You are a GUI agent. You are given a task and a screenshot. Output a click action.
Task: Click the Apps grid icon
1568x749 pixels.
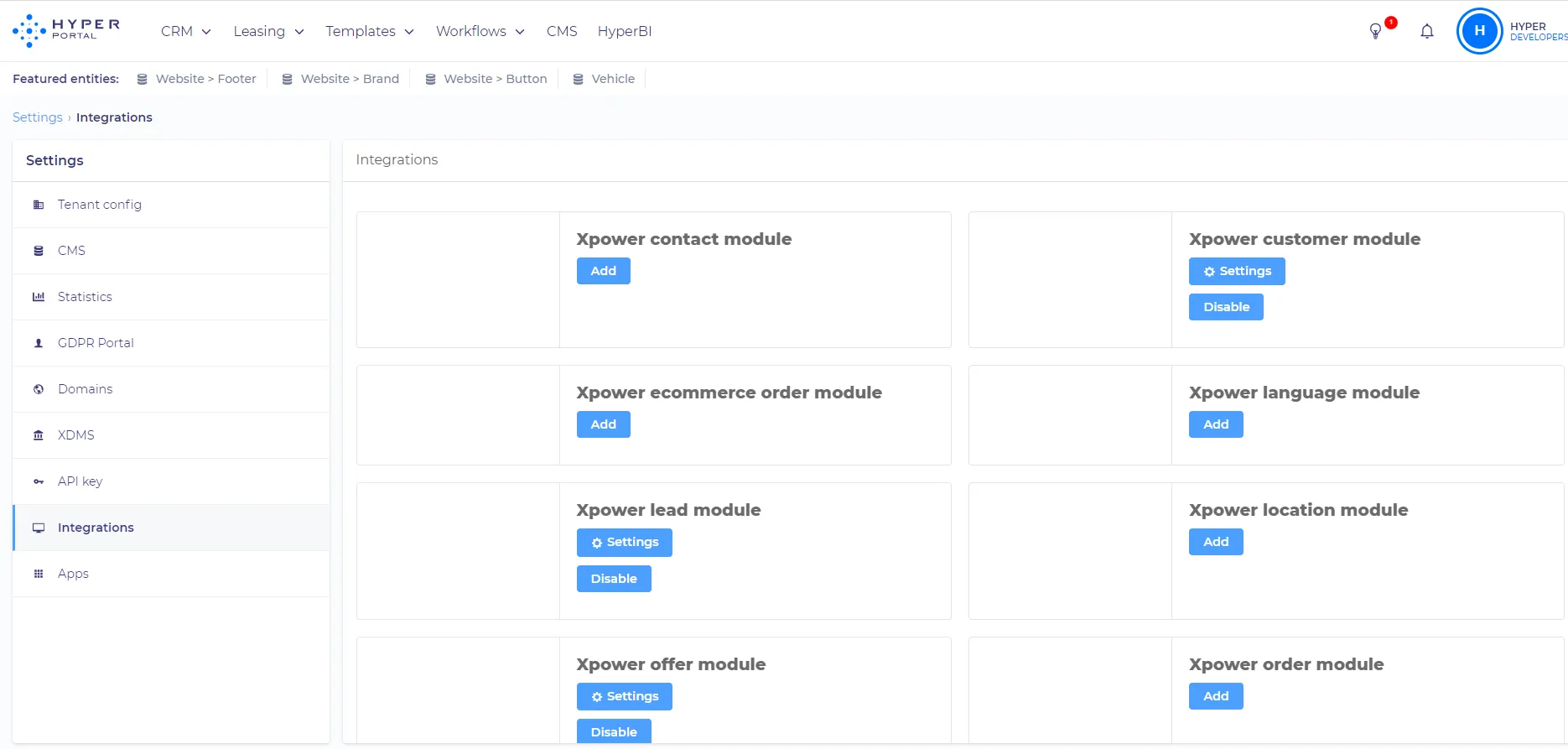click(x=39, y=574)
